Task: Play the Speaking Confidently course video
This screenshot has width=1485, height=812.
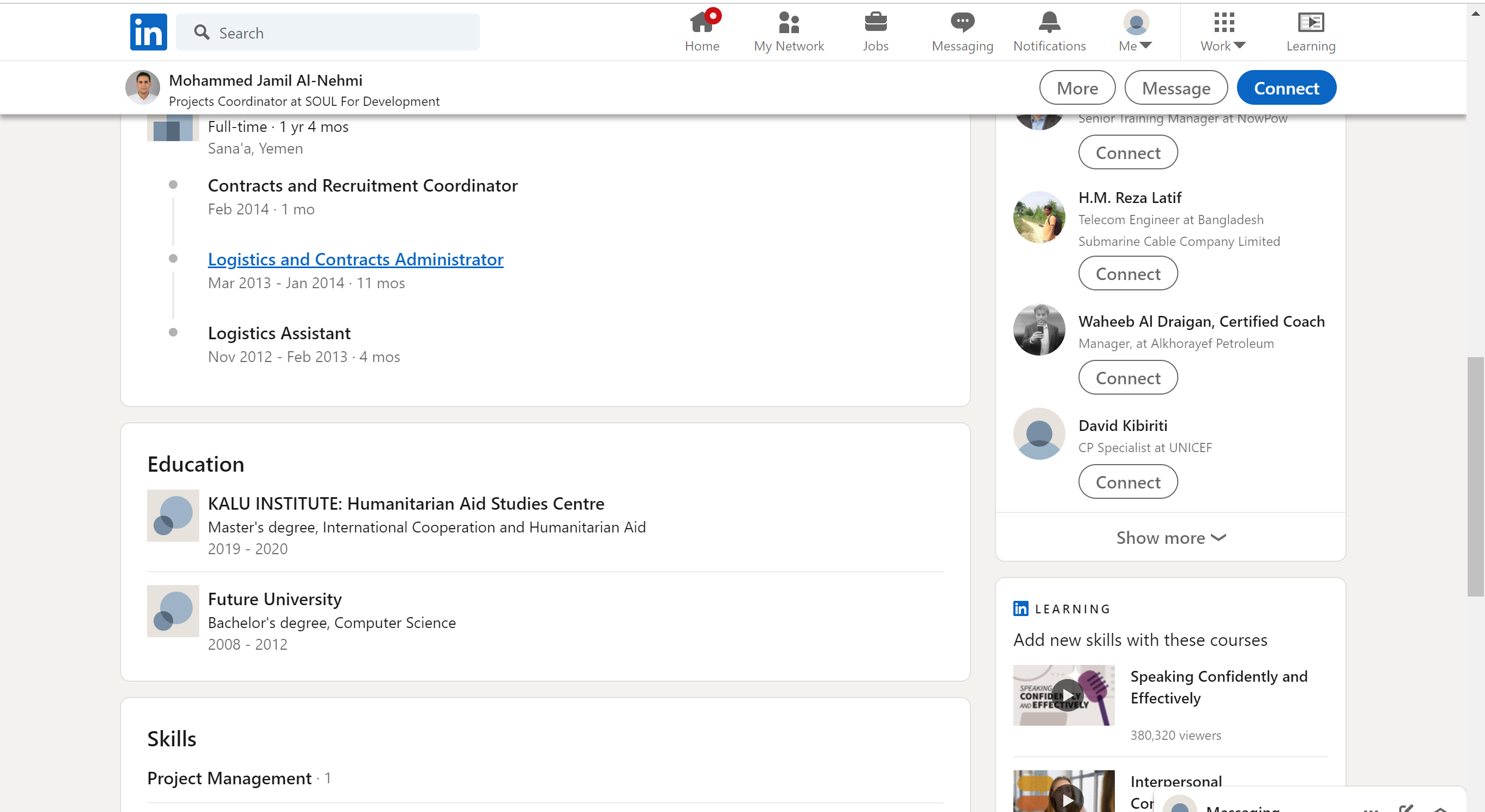Action: coord(1067,695)
